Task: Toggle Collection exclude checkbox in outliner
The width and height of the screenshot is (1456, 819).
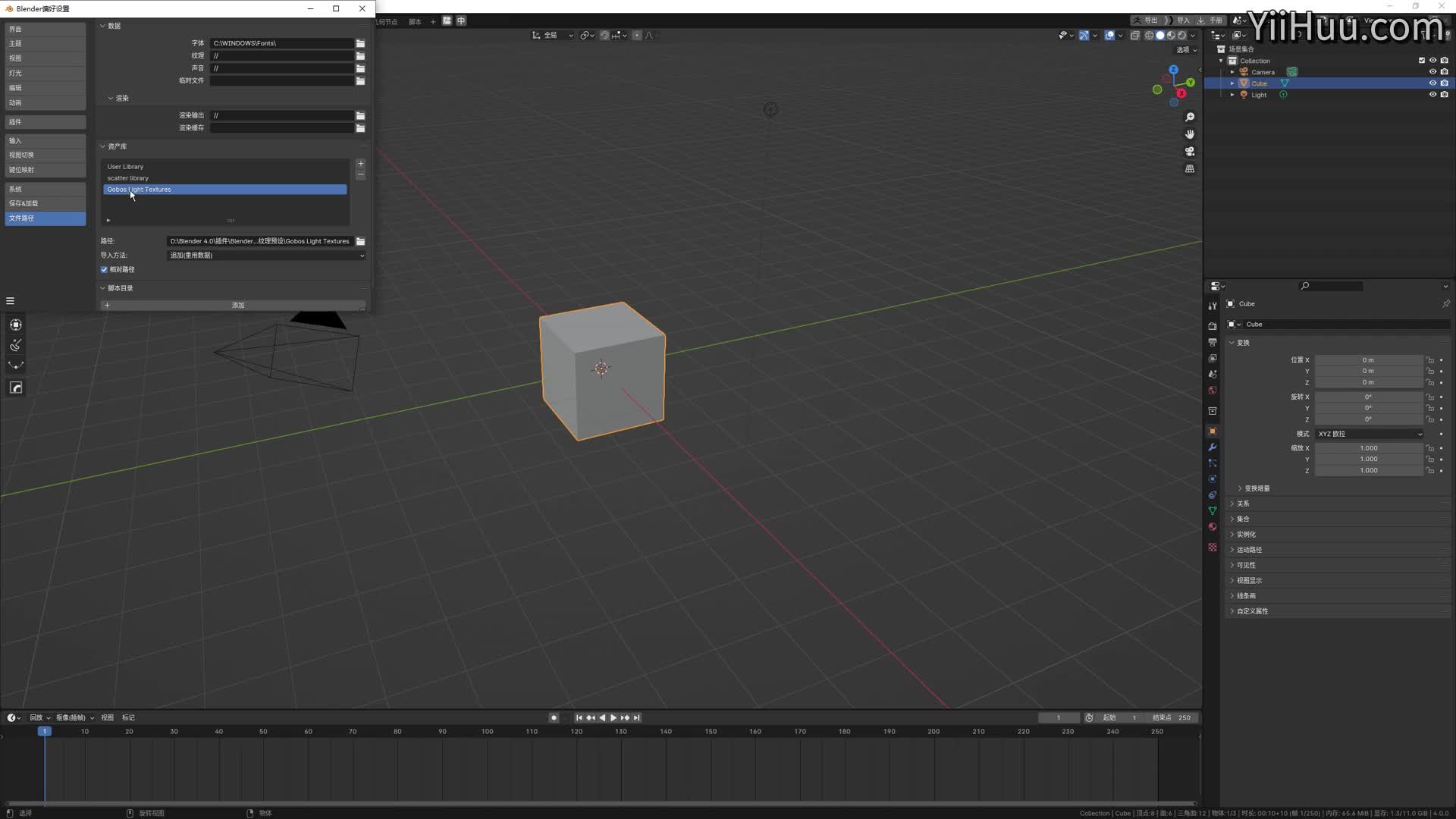Action: [x=1422, y=61]
